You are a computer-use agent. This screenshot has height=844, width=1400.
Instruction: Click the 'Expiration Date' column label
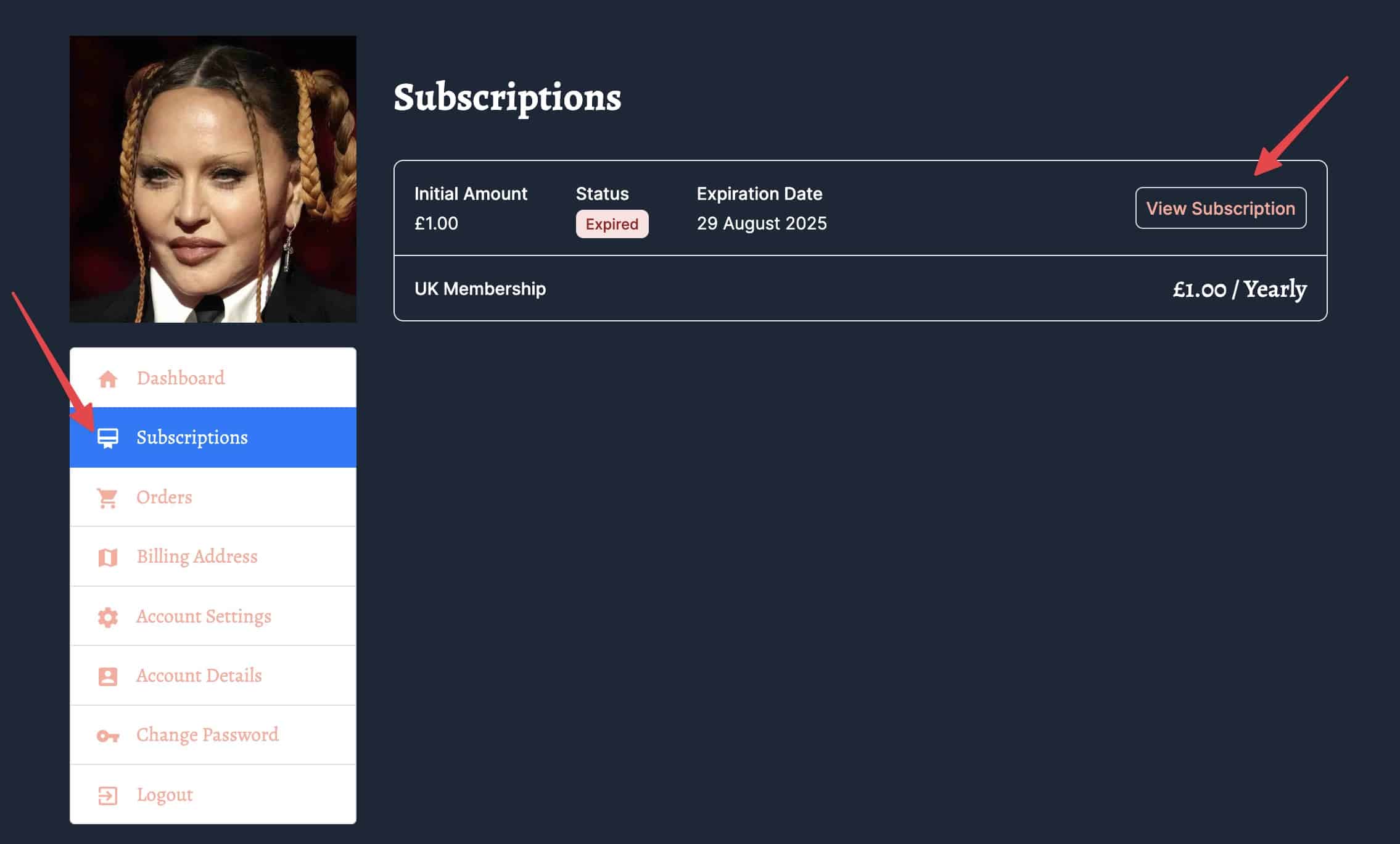(759, 194)
